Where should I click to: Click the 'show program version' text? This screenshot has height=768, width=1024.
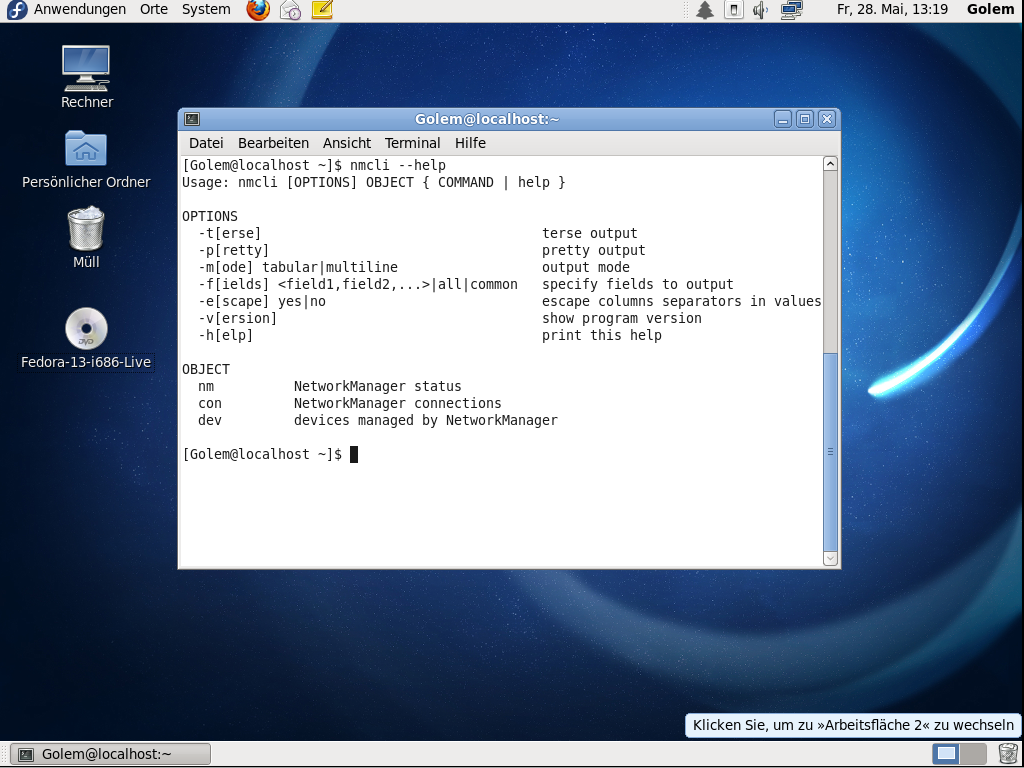click(622, 318)
